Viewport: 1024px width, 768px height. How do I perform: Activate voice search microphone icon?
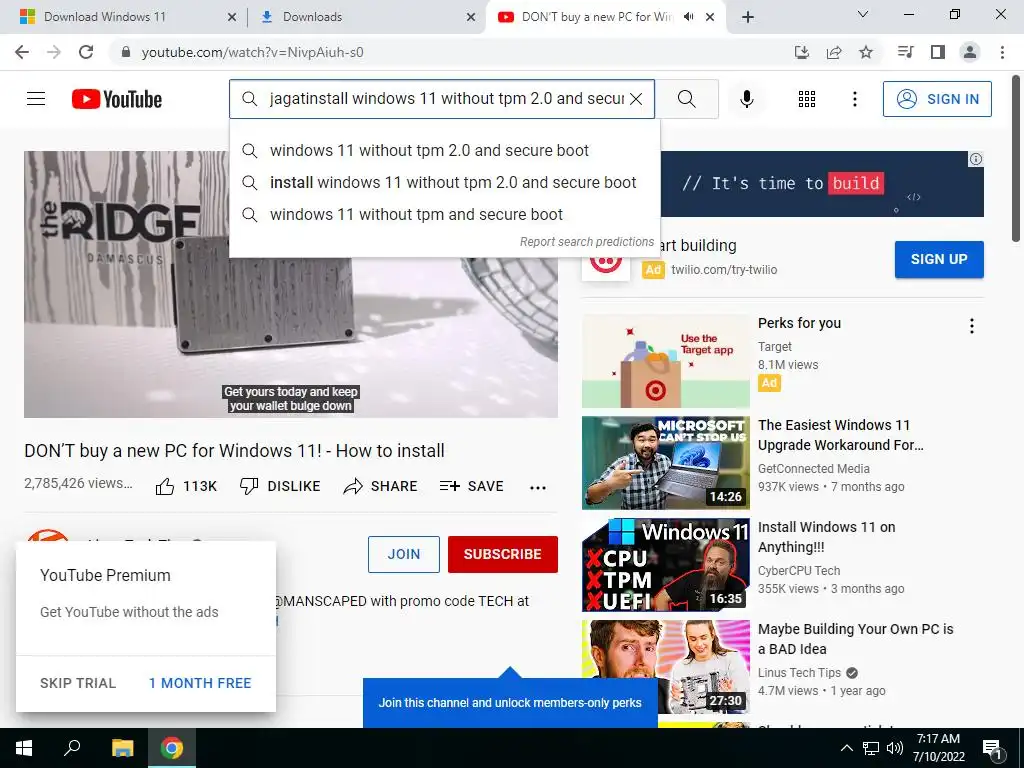point(747,99)
